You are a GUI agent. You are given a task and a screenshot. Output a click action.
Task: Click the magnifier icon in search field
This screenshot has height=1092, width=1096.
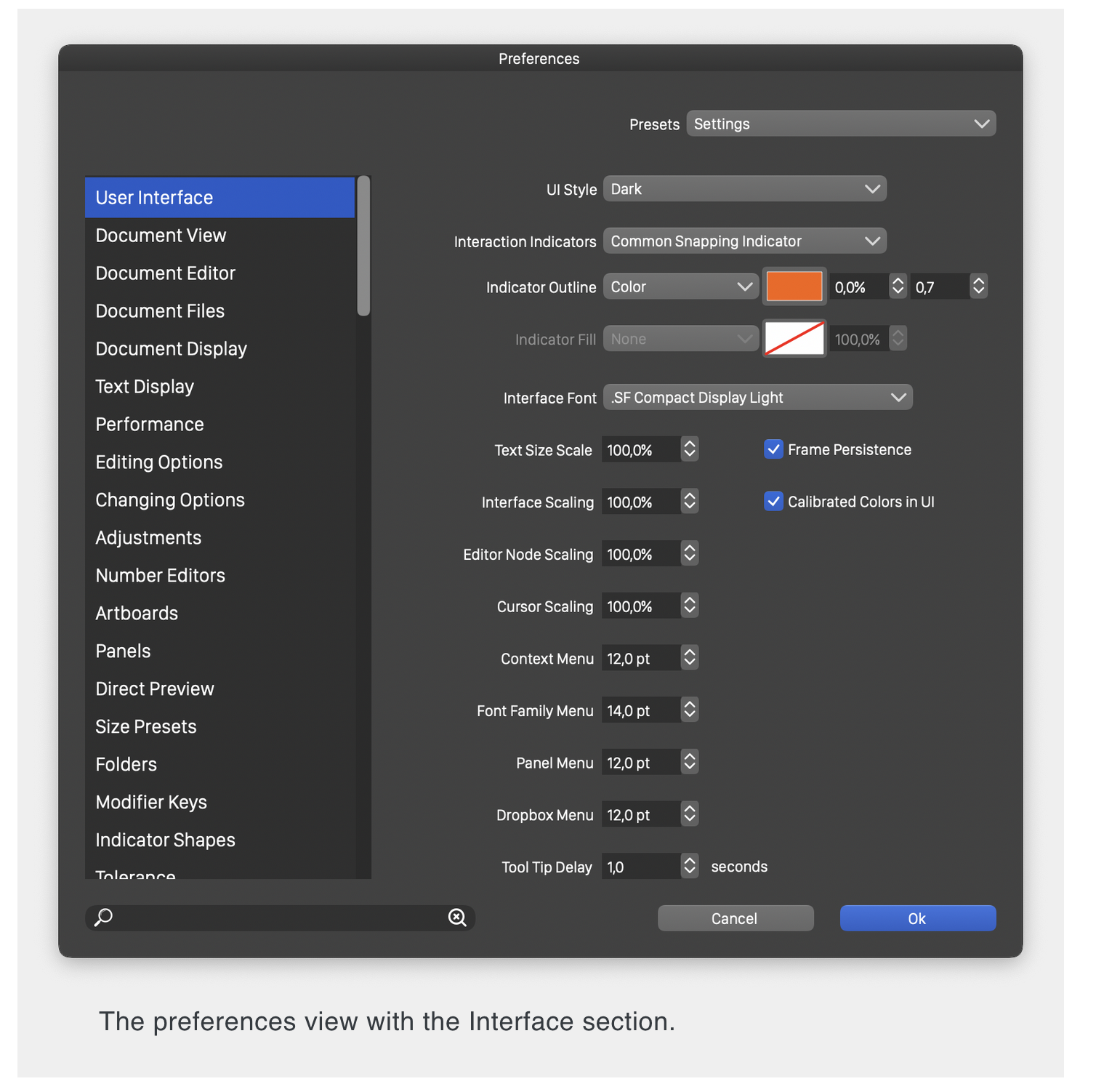[x=104, y=918]
